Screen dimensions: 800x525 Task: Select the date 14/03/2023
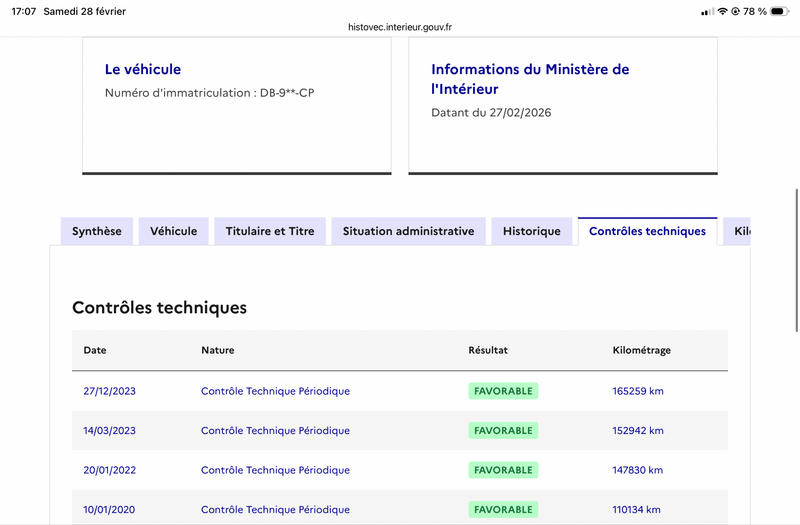[110, 431]
